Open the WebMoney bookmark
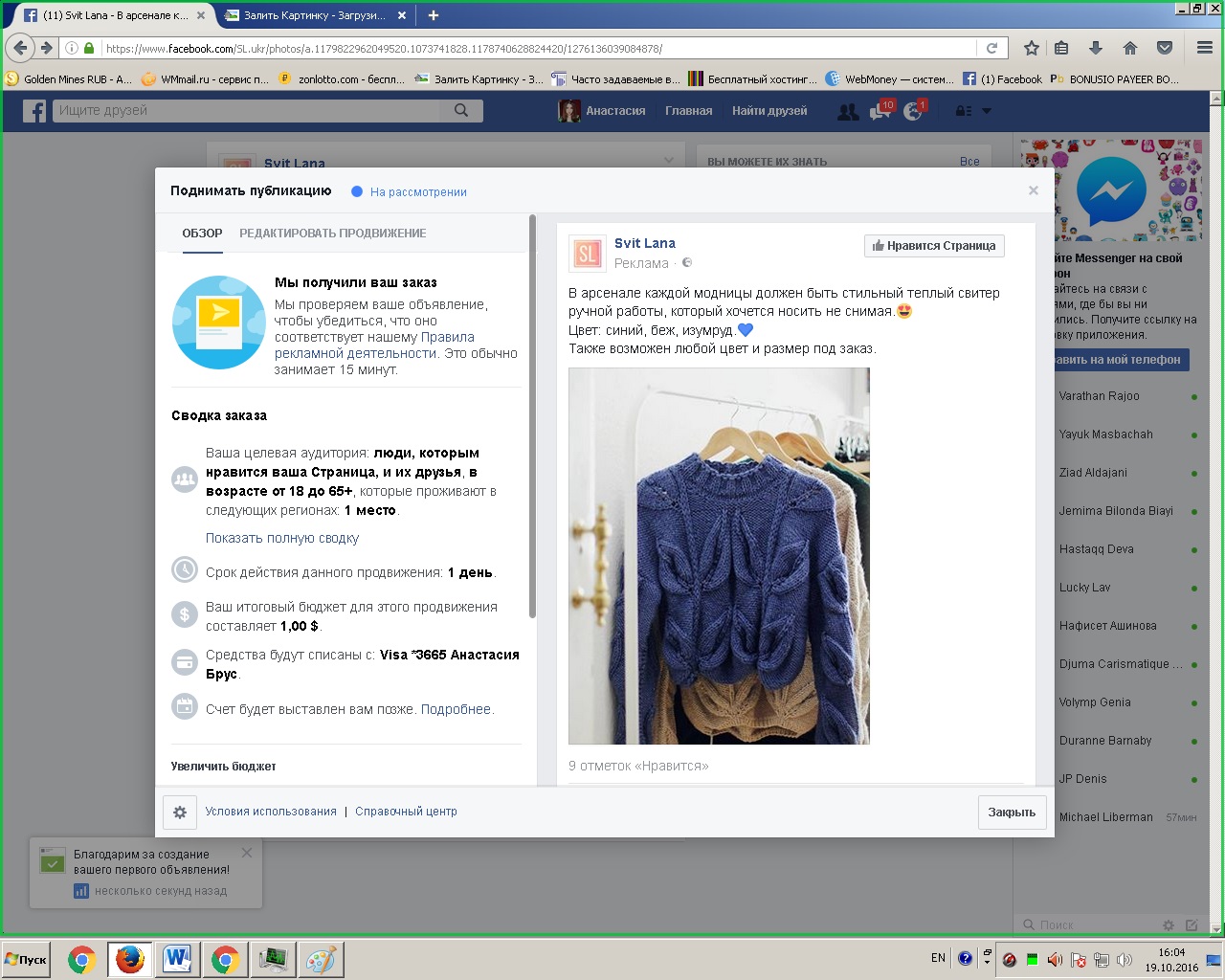 point(889,79)
